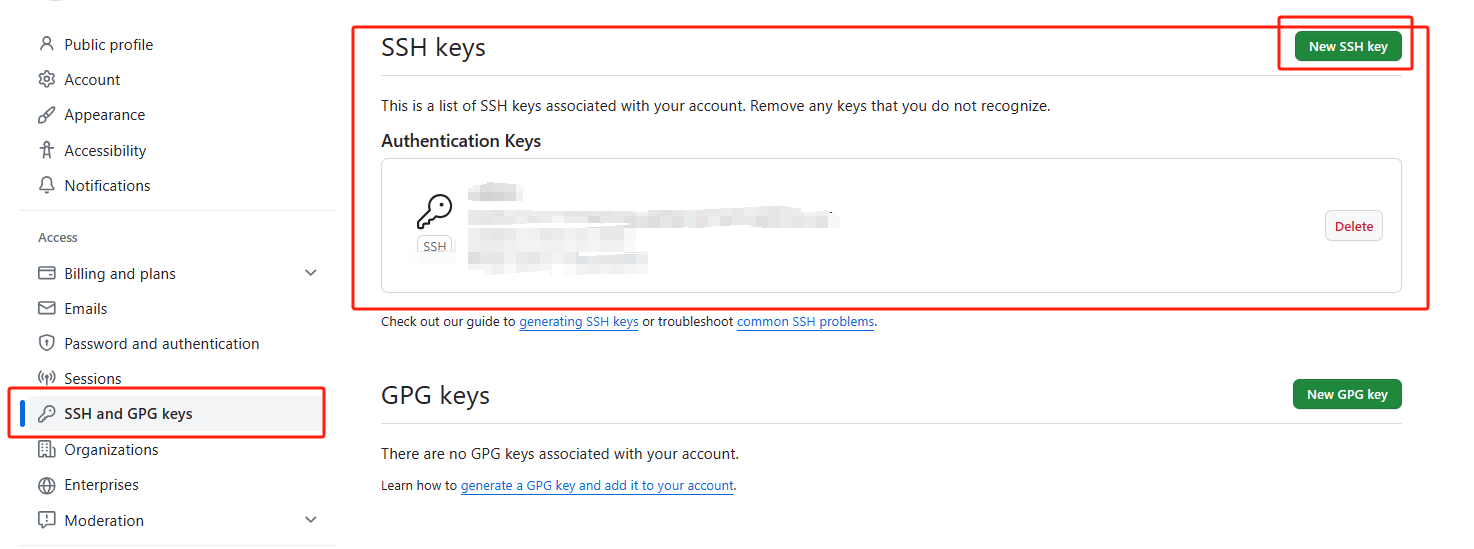
Task: Click the globe icon next to Enterprises
Action: [46, 485]
